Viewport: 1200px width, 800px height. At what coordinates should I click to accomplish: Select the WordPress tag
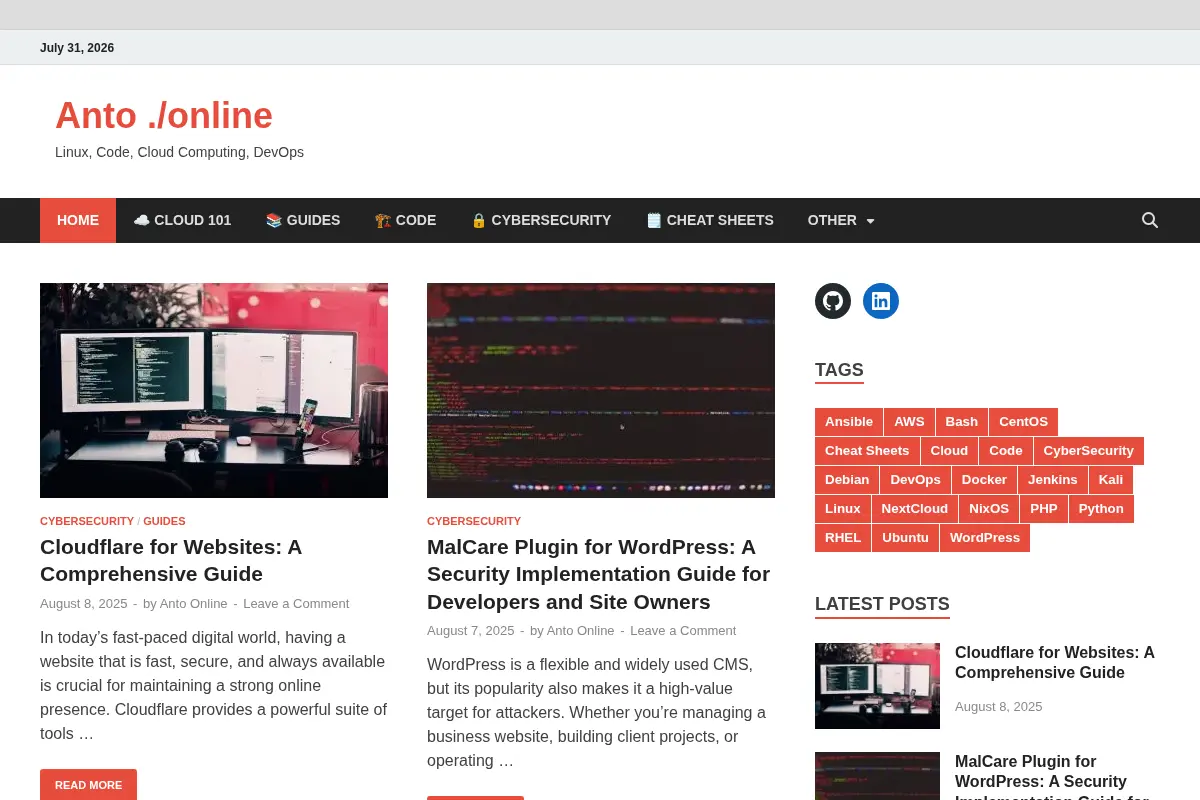pyautogui.click(x=985, y=538)
